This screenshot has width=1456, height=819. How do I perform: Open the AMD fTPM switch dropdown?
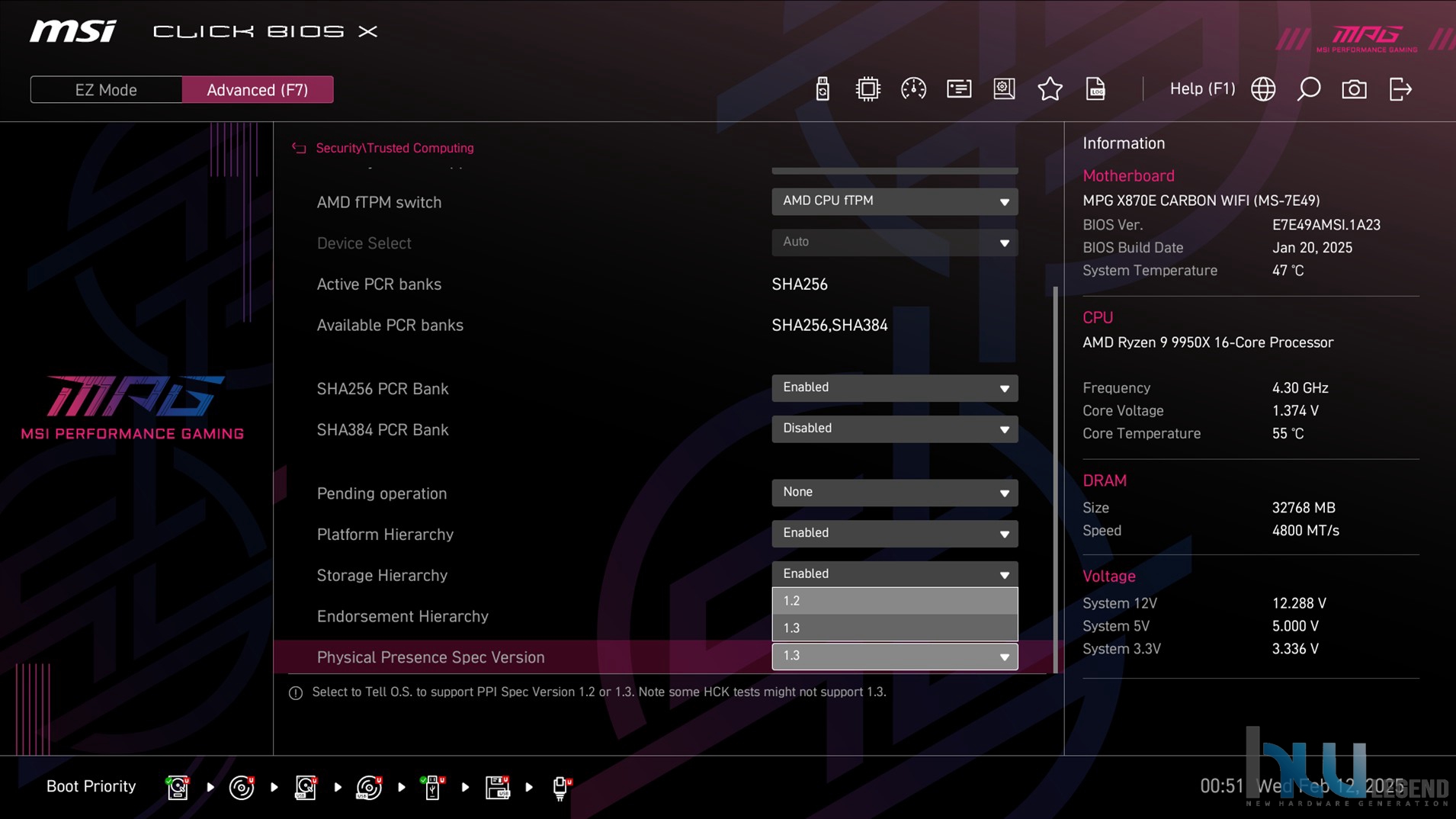pyautogui.click(x=894, y=201)
